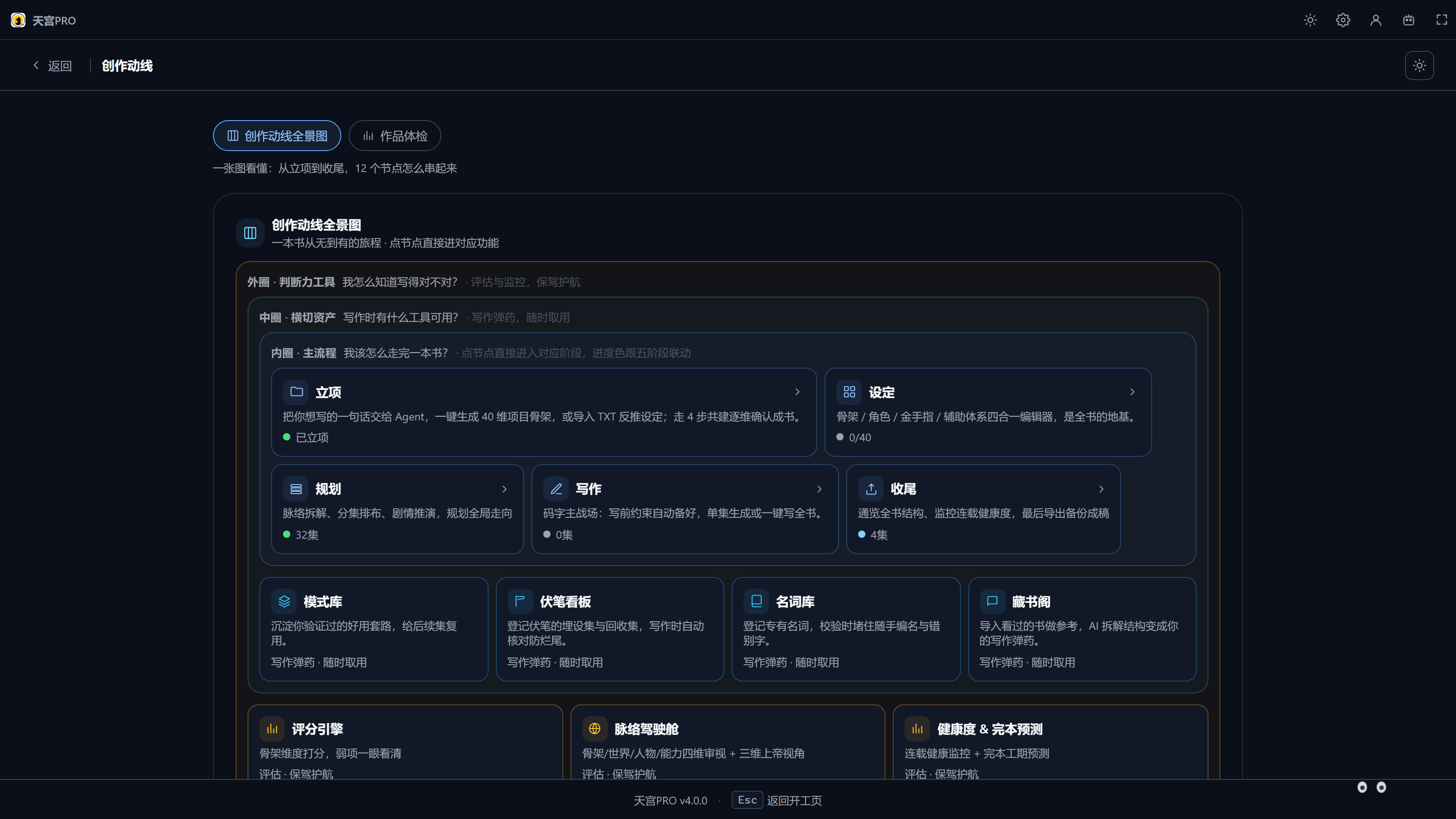Open the user profile icon

click(x=1376, y=20)
